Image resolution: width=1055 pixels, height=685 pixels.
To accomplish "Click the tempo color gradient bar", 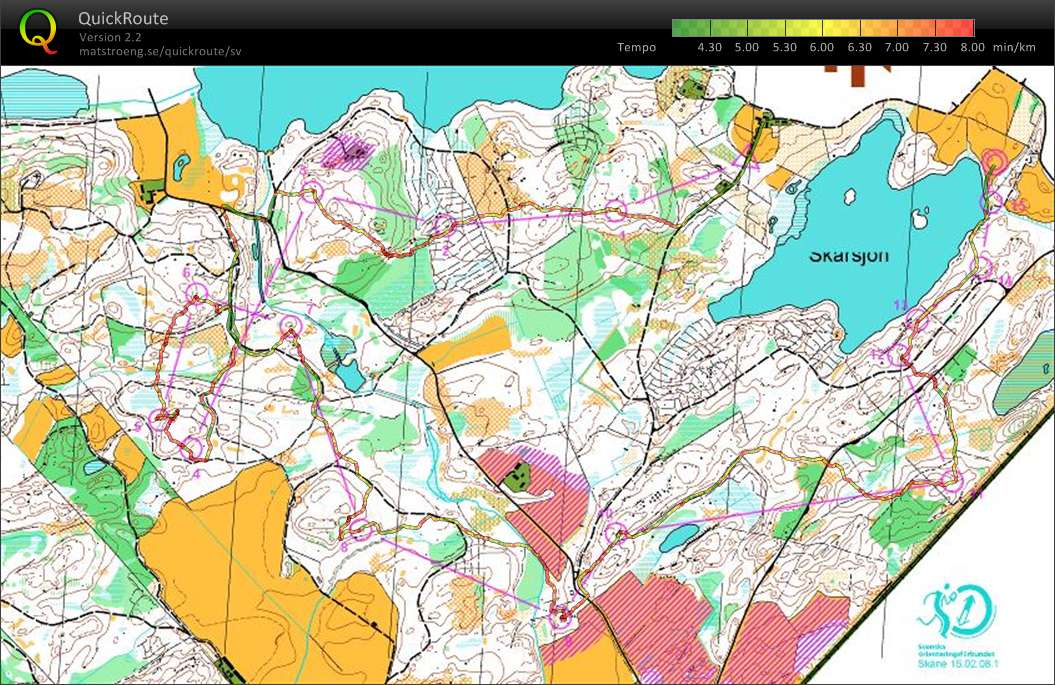I will (x=823, y=28).
